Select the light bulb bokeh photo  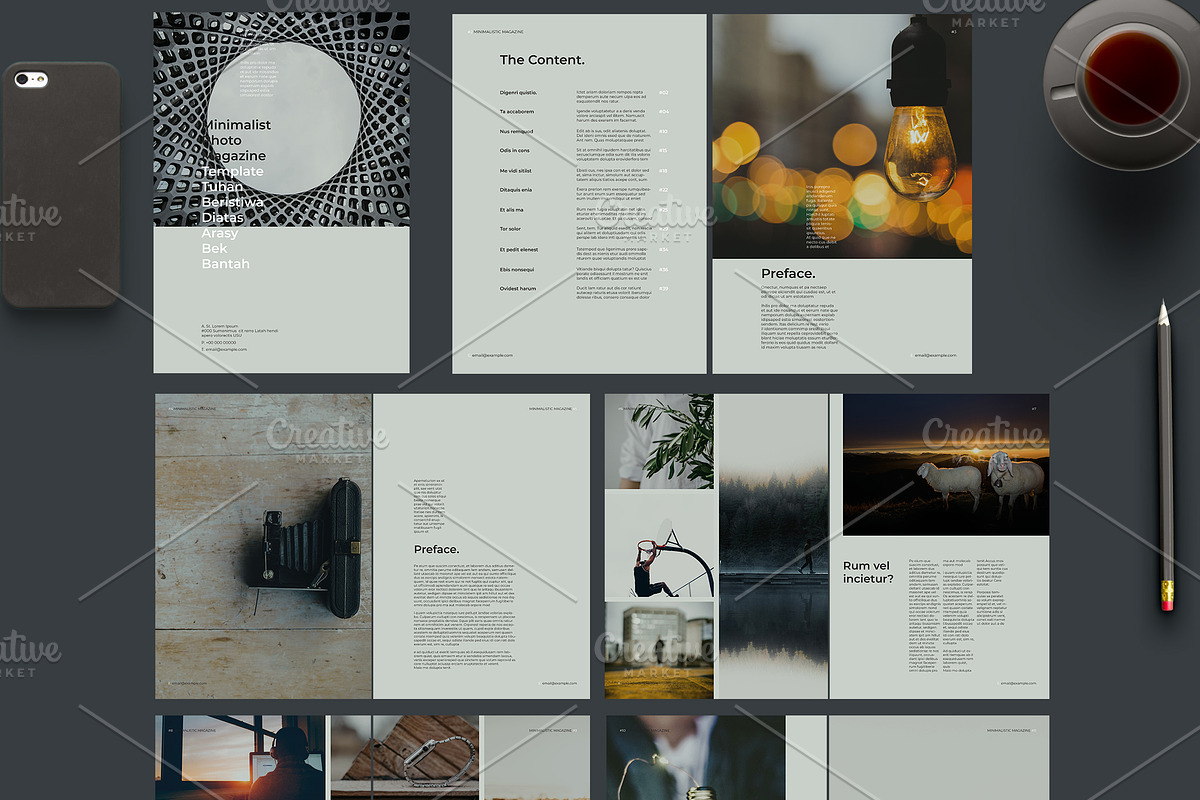(x=842, y=136)
